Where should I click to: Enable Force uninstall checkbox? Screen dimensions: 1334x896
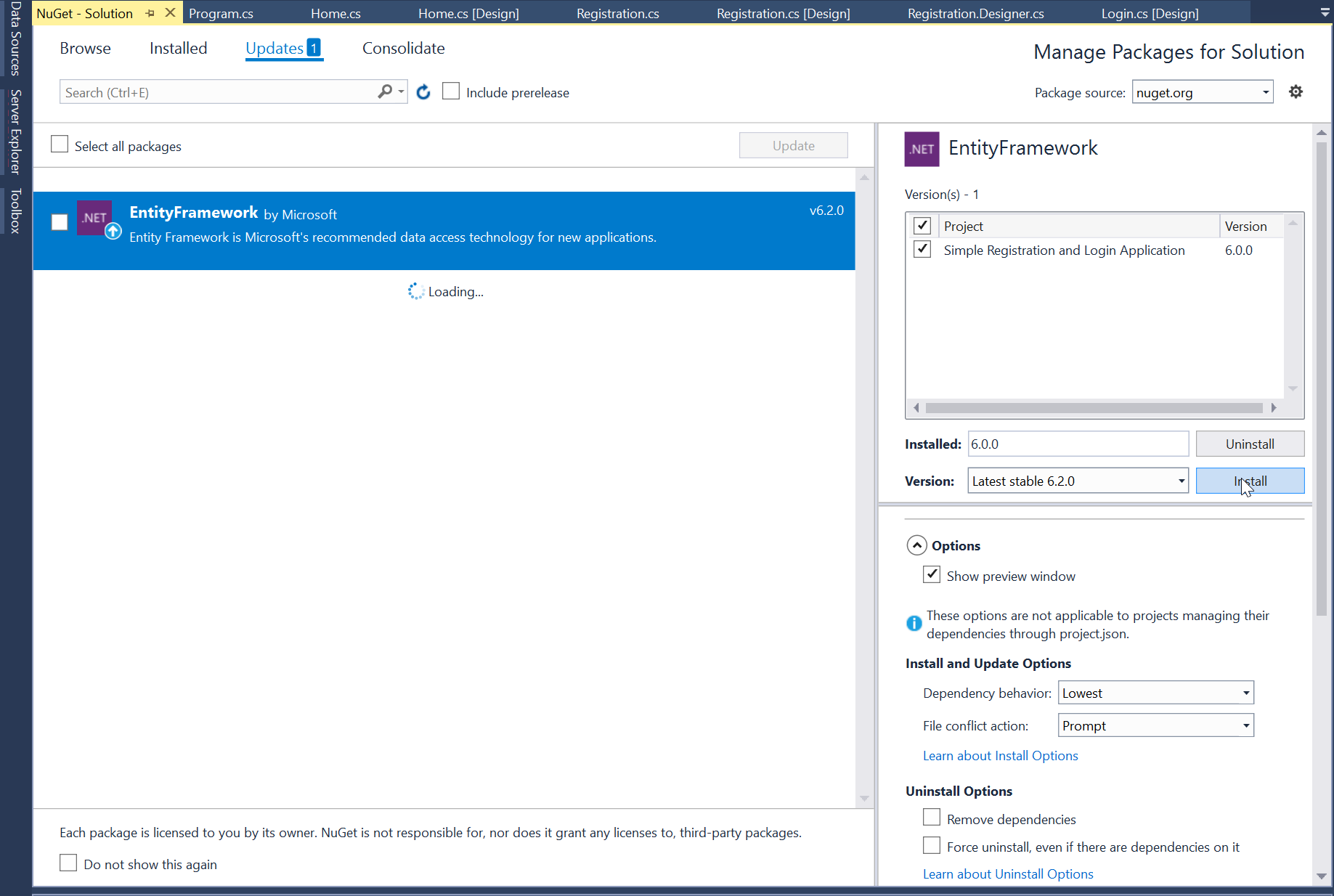point(932,846)
